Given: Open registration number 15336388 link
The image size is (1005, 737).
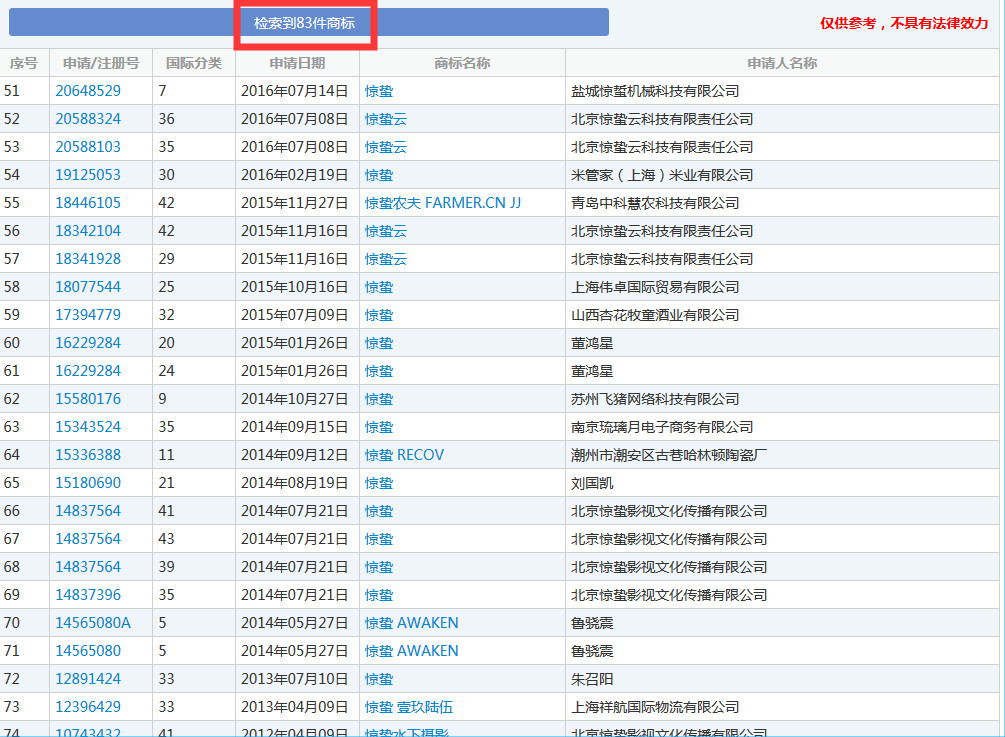Looking at the screenshot, I should pyautogui.click(x=88, y=455).
